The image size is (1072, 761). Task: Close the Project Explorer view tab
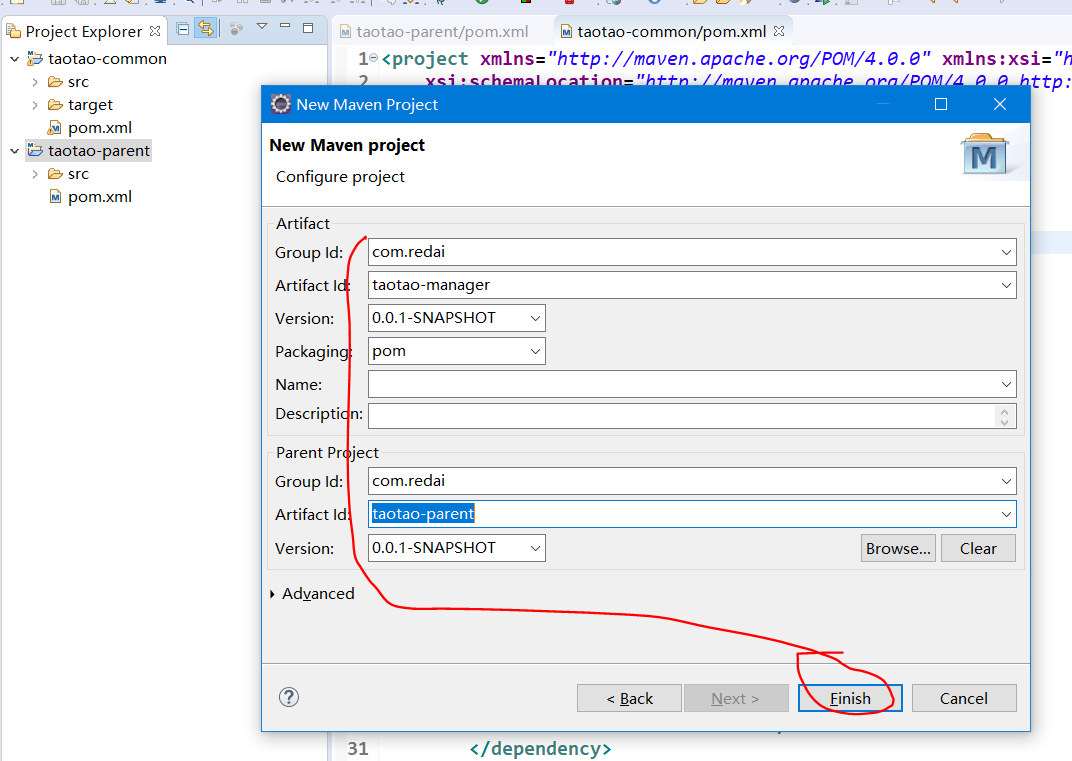click(x=155, y=31)
